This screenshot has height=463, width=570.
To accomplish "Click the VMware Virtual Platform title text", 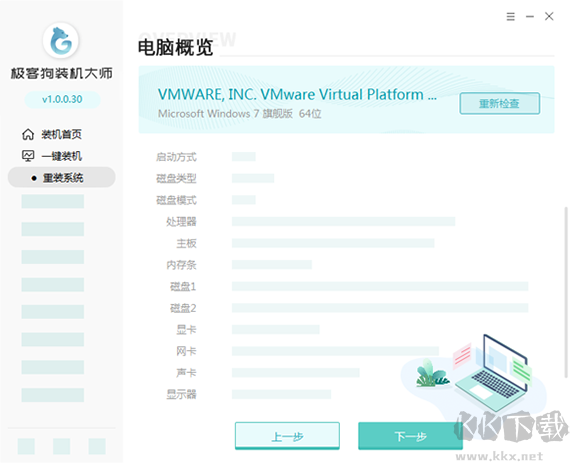I will point(297,94).
